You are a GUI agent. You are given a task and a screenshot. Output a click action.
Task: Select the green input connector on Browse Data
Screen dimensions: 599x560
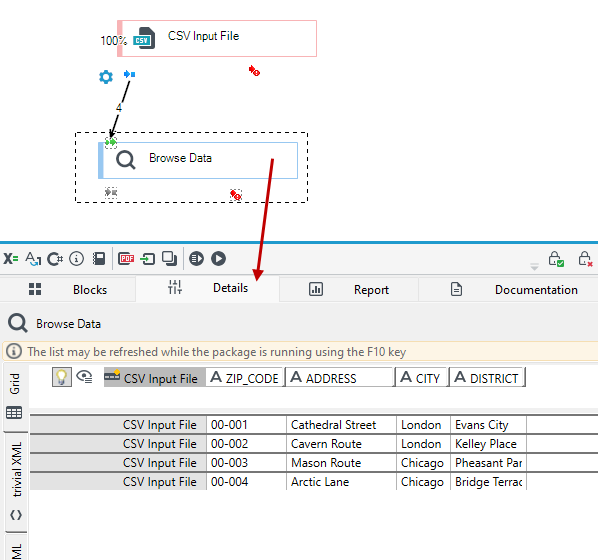111,142
